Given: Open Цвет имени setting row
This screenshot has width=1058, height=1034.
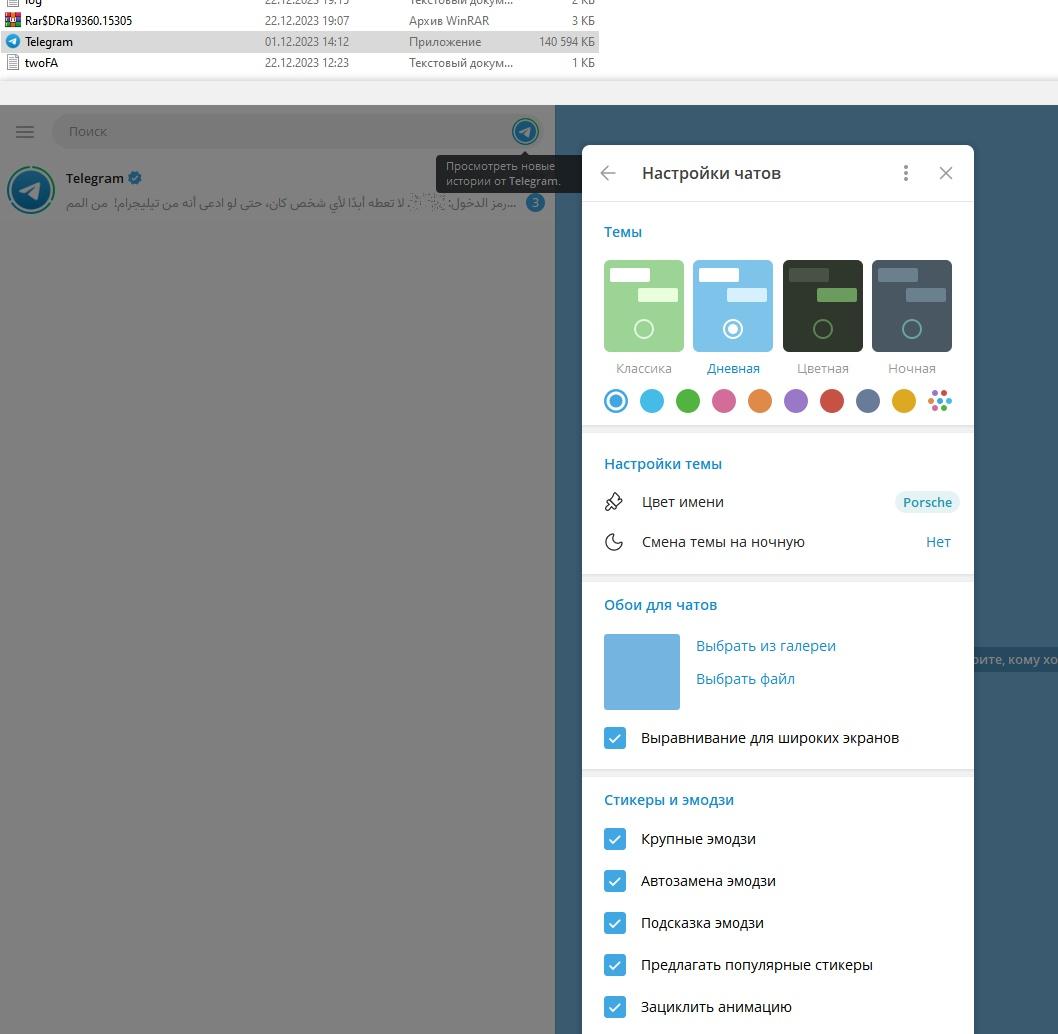Looking at the screenshot, I should 777,502.
